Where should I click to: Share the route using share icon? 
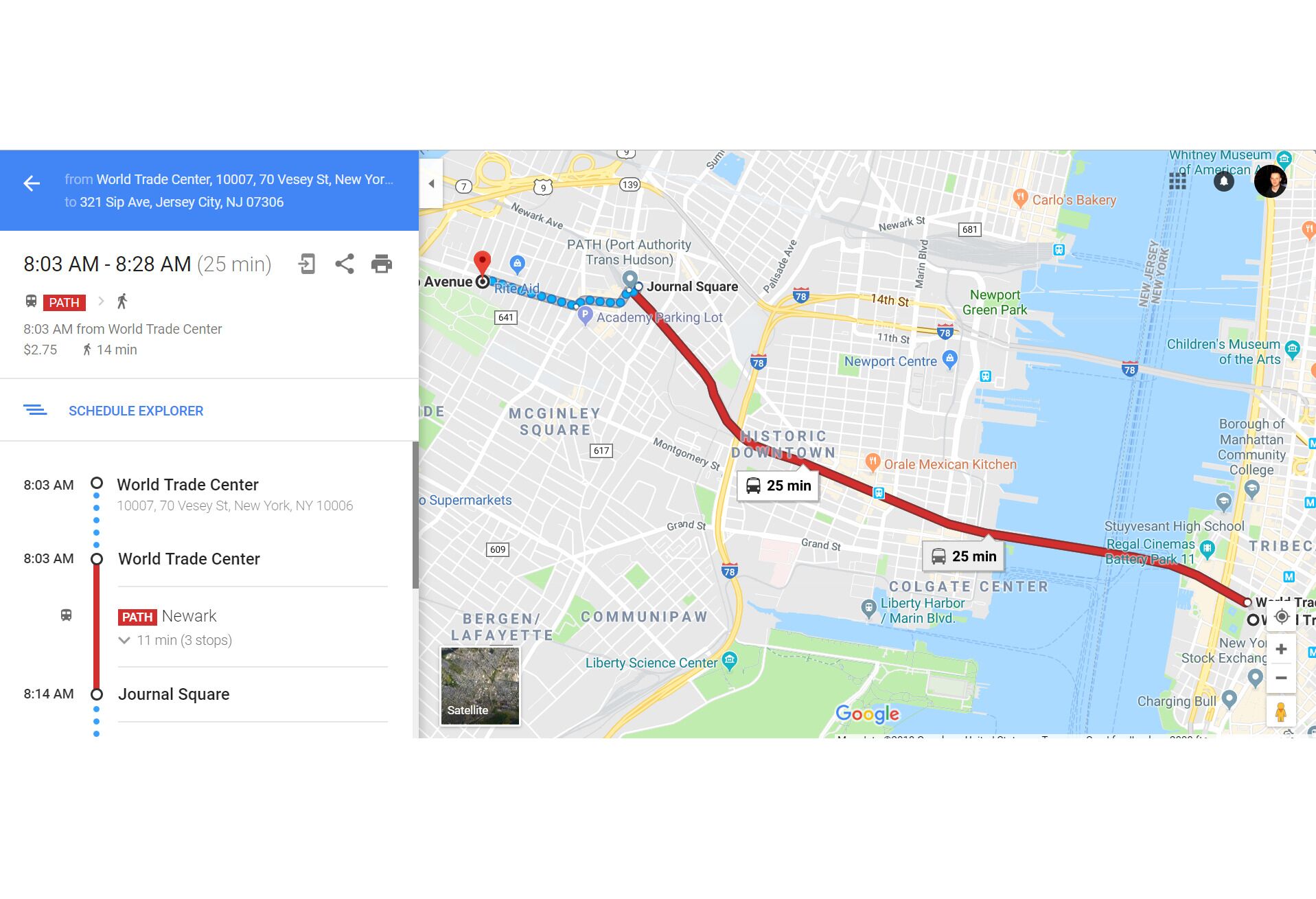click(x=345, y=264)
